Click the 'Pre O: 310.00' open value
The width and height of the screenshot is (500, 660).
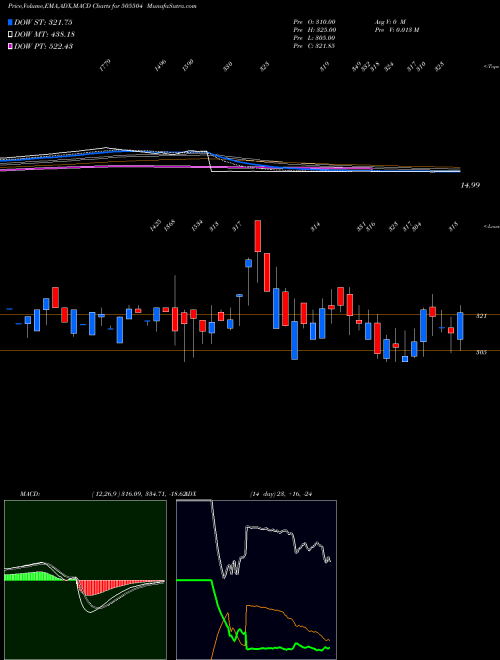coord(314,21)
